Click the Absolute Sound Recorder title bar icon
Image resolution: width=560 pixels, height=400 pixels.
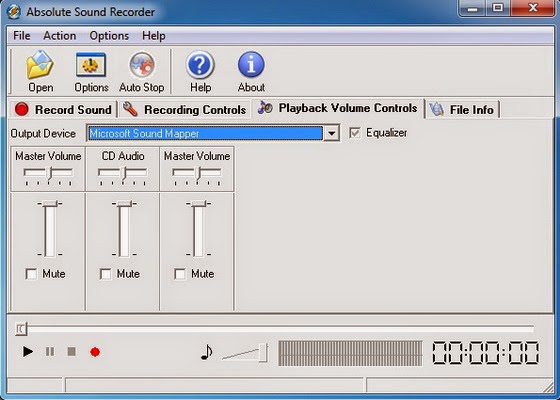(x=14, y=12)
